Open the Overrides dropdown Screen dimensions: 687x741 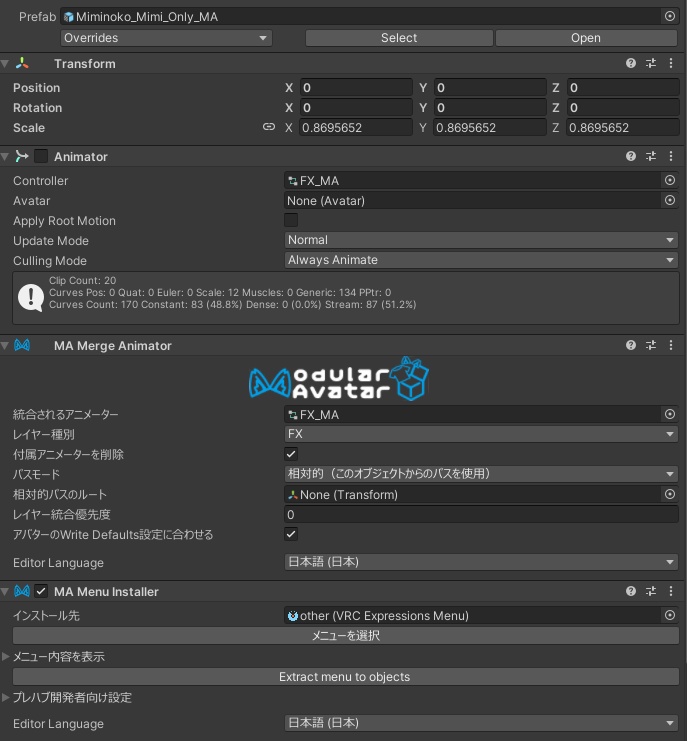tap(166, 38)
